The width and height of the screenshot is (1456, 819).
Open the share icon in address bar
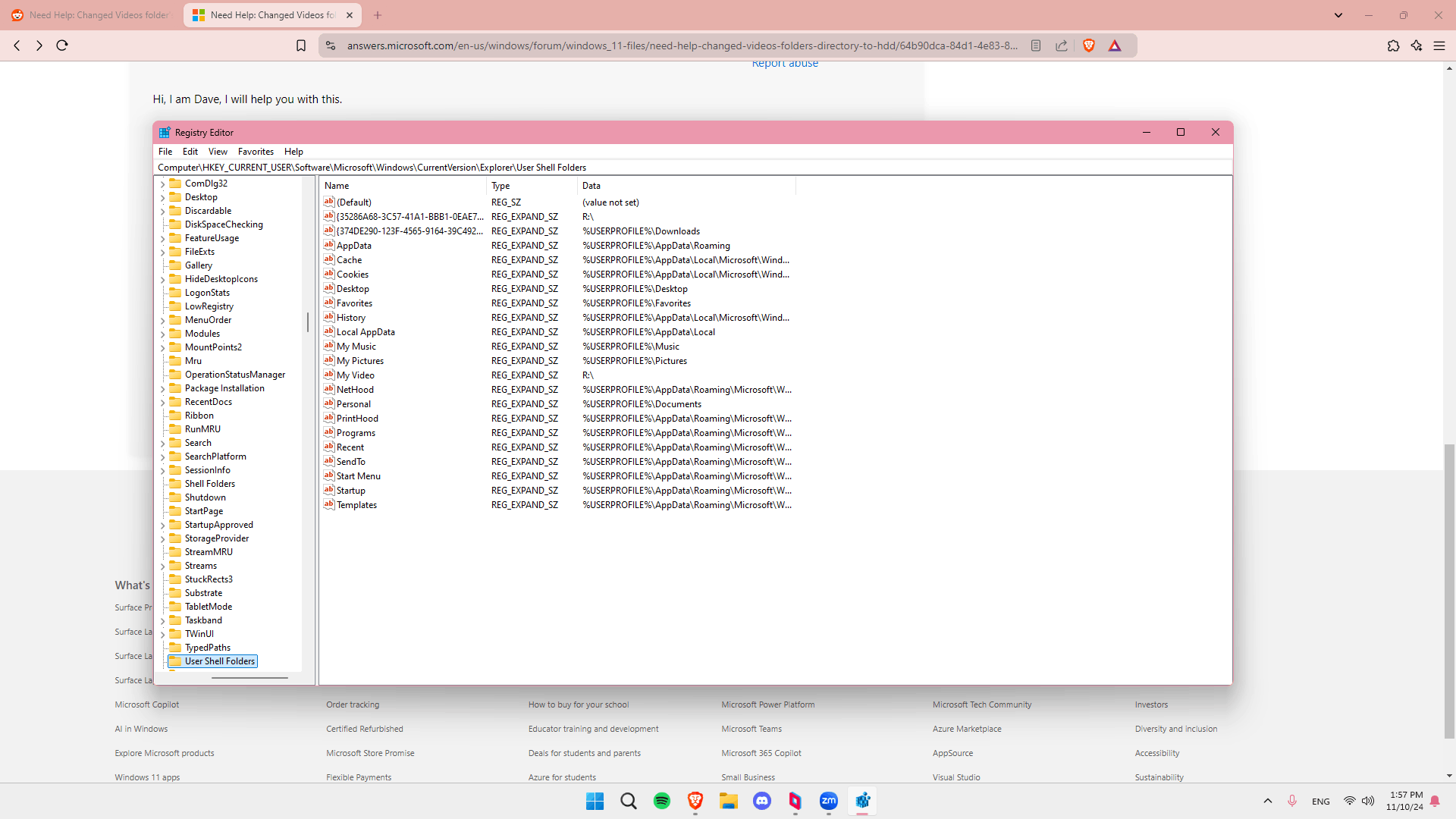pyautogui.click(x=1062, y=45)
